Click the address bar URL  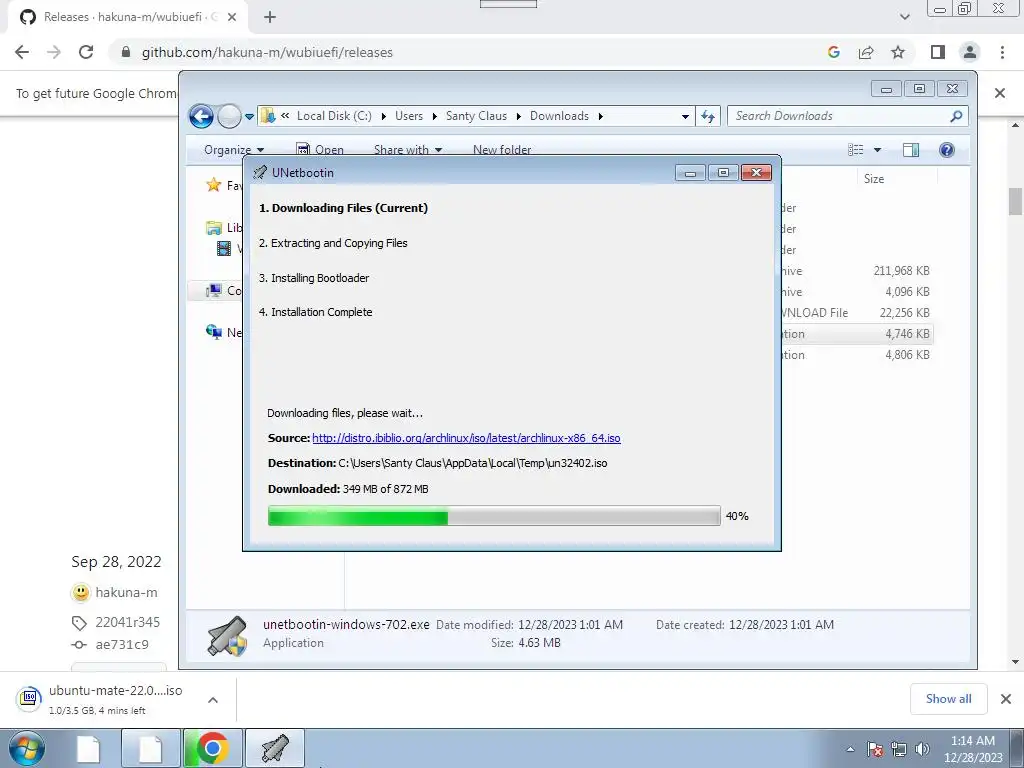click(x=267, y=52)
